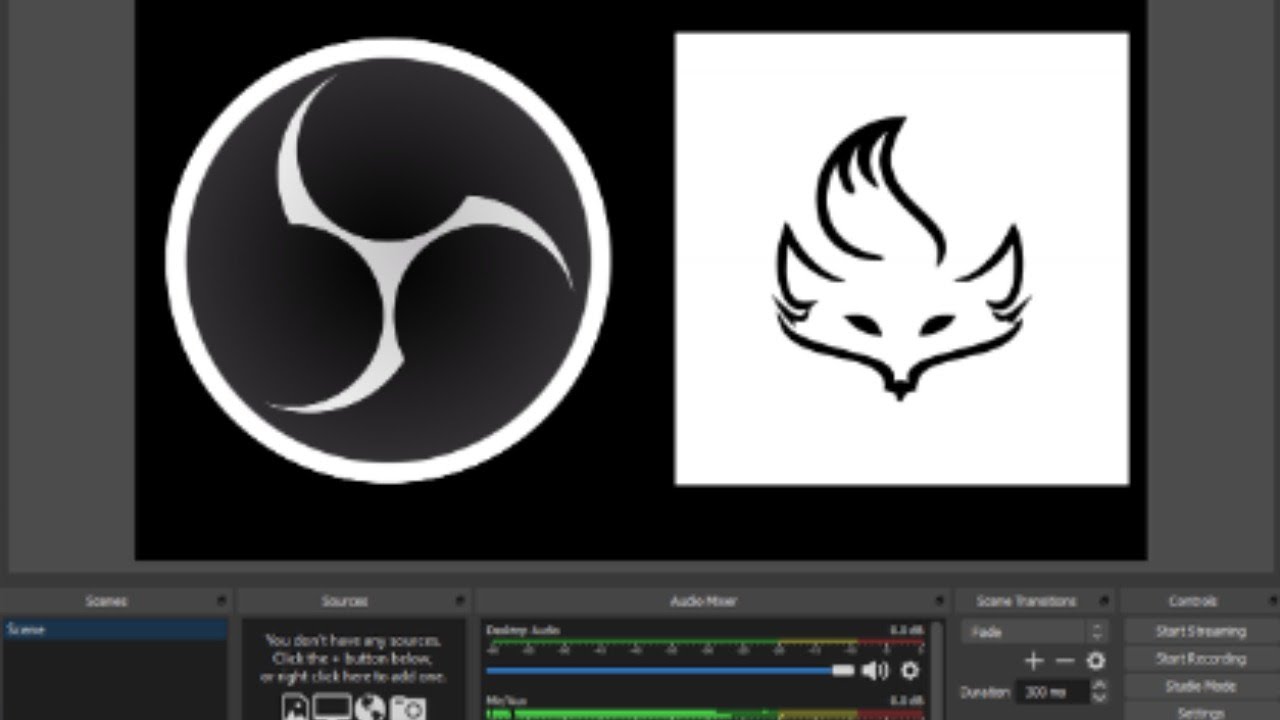Click the "Scene Transitions" panel title
Image resolution: width=1280 pixels, height=720 pixels.
pyautogui.click(x=1026, y=601)
